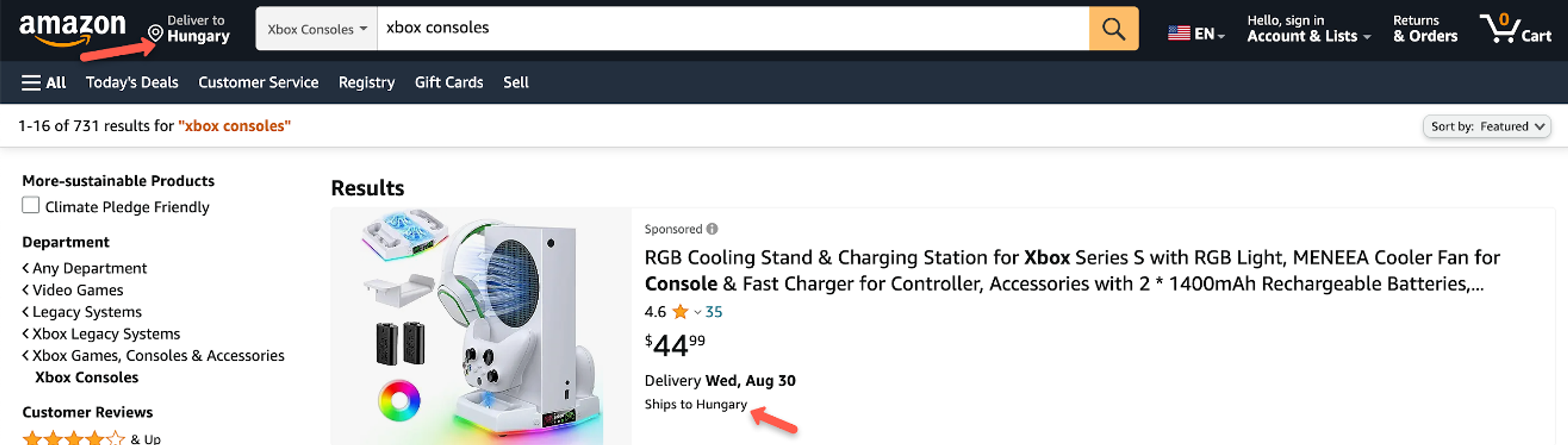The height and width of the screenshot is (445, 1568).
Task: Open the Sort by Featured dropdown
Action: 1487,126
